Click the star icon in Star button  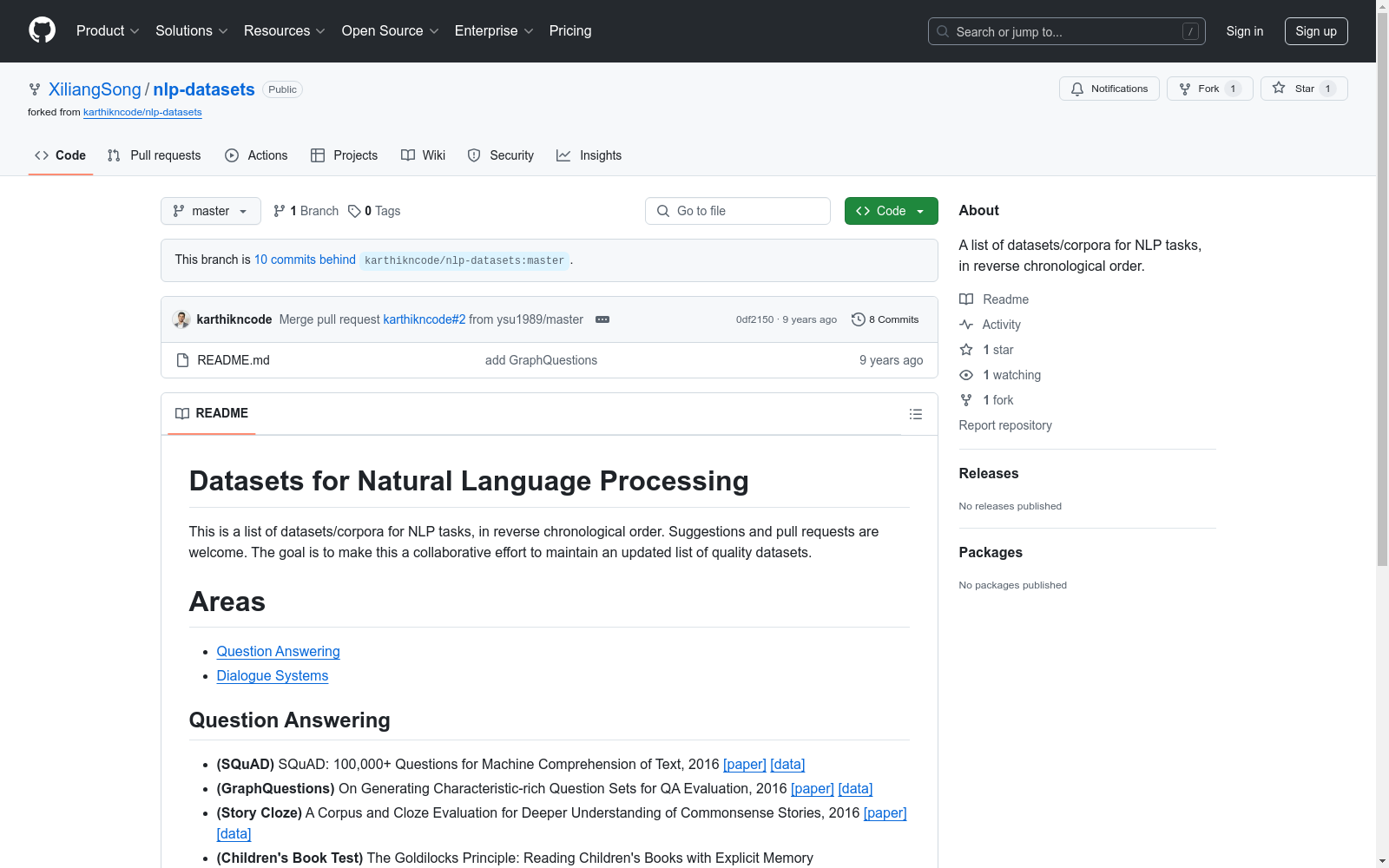[1279, 88]
